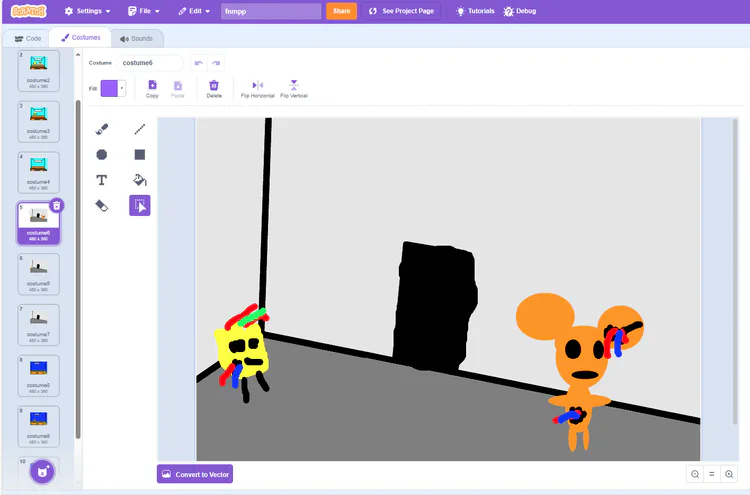
Task: Switch to the Sounds tab
Action: pyautogui.click(x=137, y=38)
